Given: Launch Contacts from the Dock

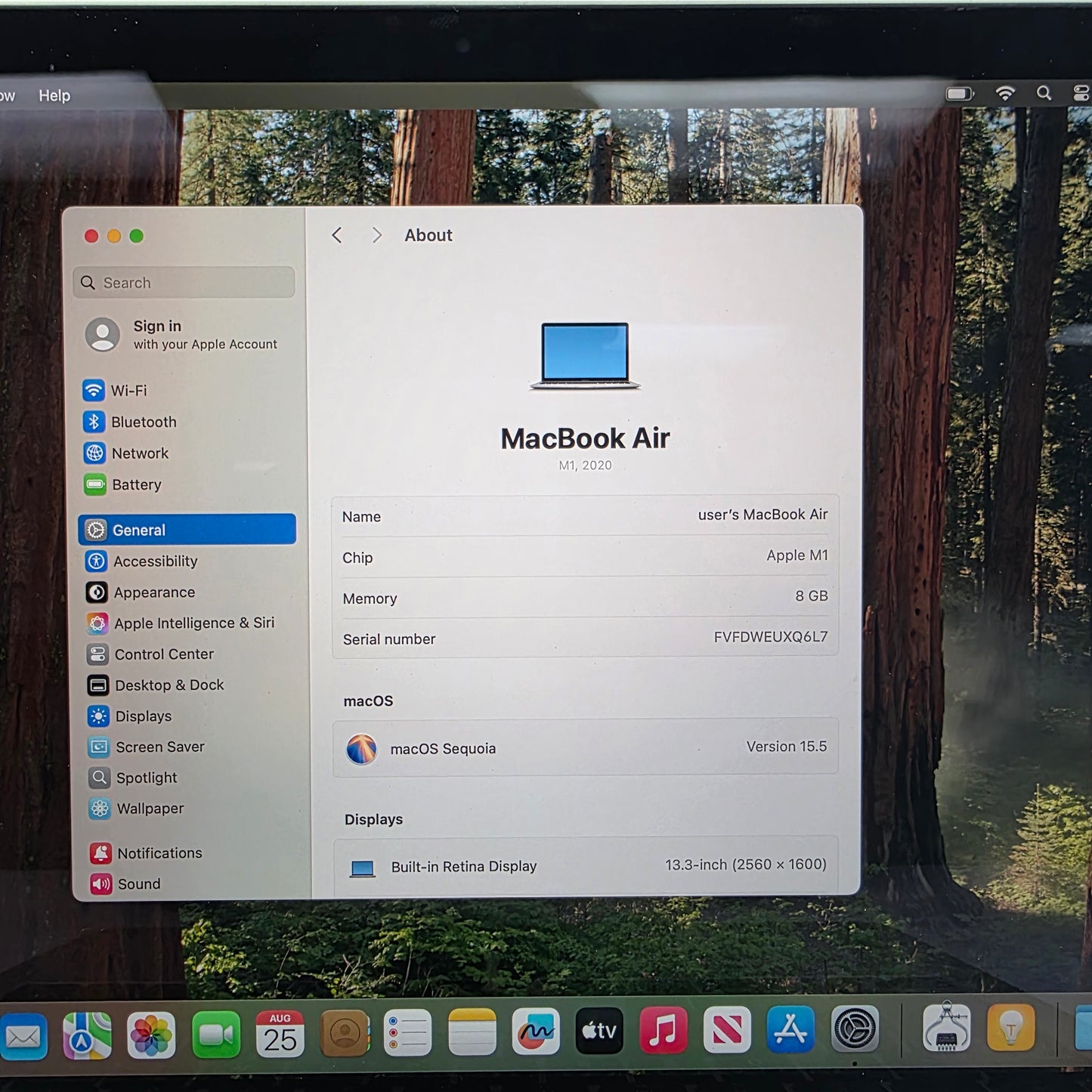Looking at the screenshot, I should click(345, 1032).
